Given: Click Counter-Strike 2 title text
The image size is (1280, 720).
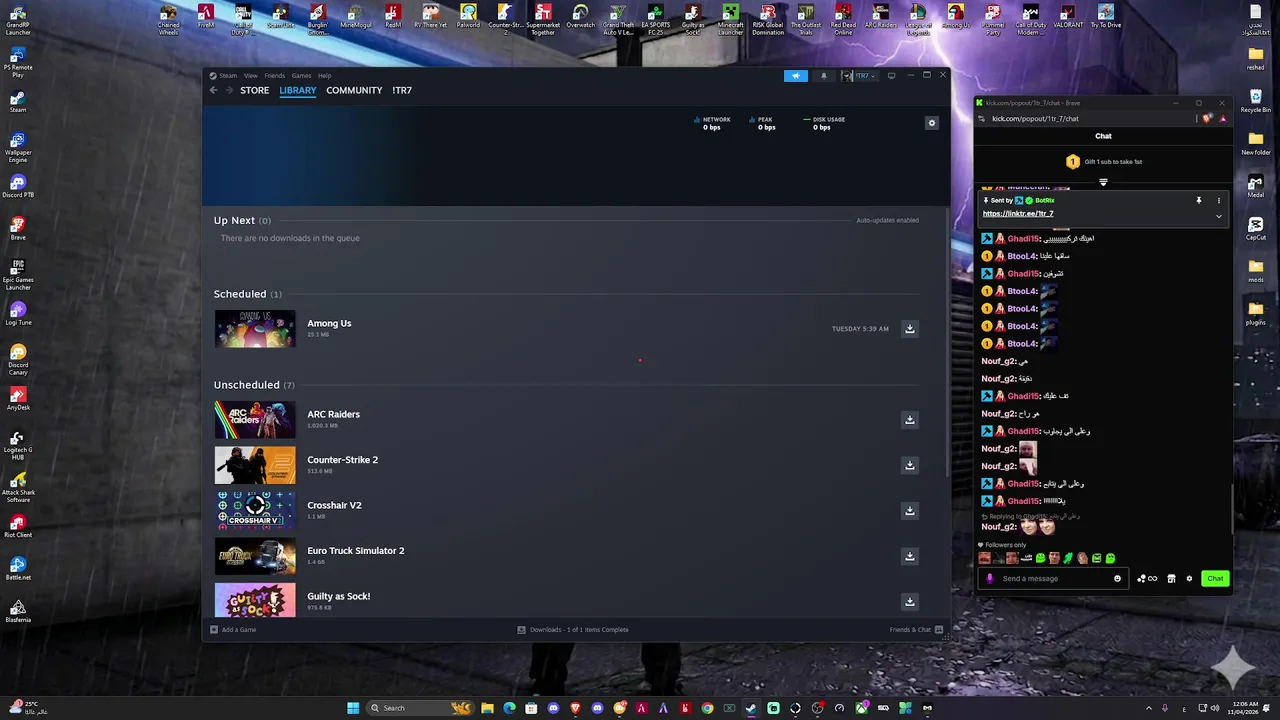Looking at the screenshot, I should [342, 460].
